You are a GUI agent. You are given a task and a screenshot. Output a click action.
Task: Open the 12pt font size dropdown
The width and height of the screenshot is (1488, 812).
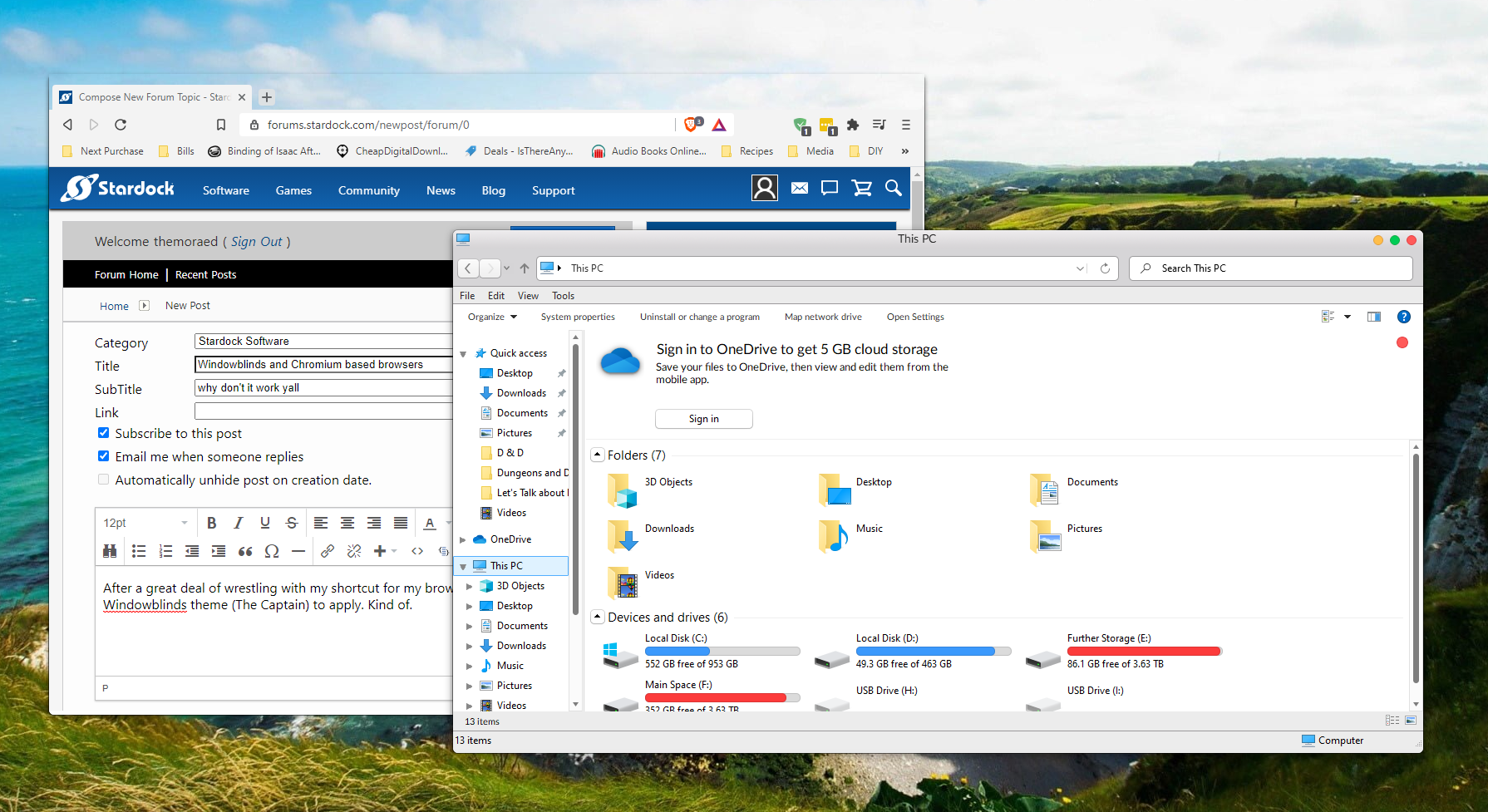[145, 523]
